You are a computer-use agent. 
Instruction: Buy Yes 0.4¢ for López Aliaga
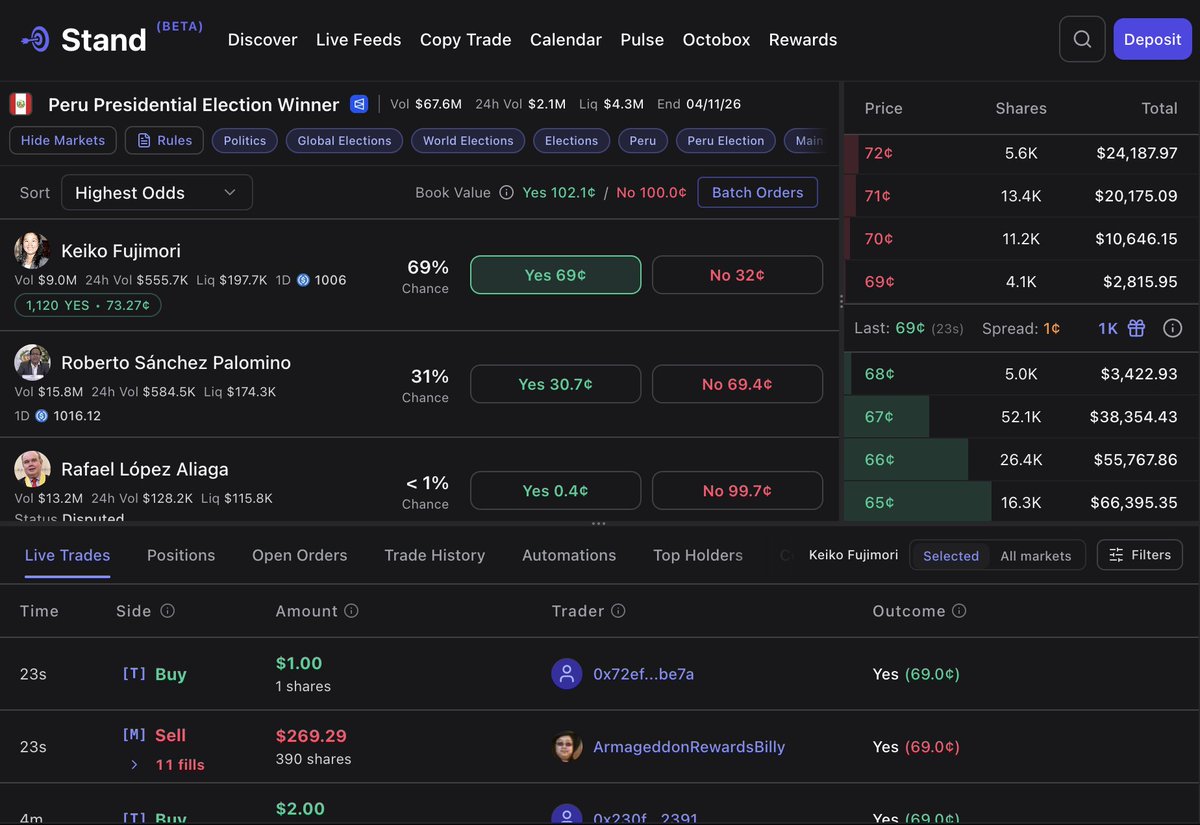tap(555, 491)
